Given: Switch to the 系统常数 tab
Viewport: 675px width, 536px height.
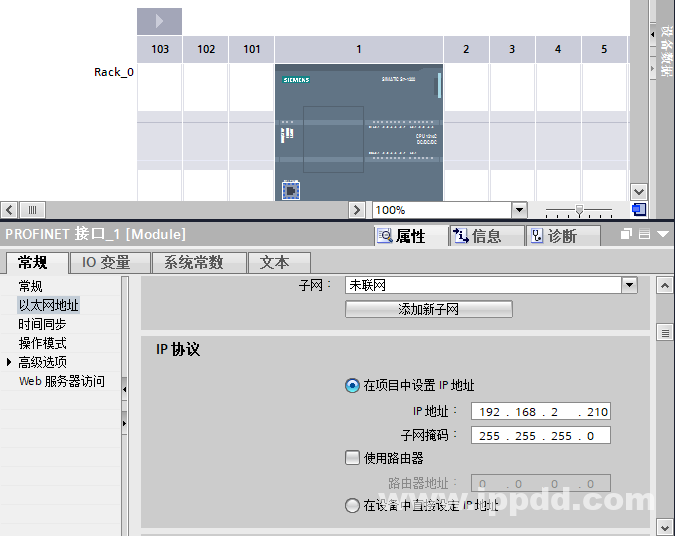Looking at the screenshot, I should 199,263.
